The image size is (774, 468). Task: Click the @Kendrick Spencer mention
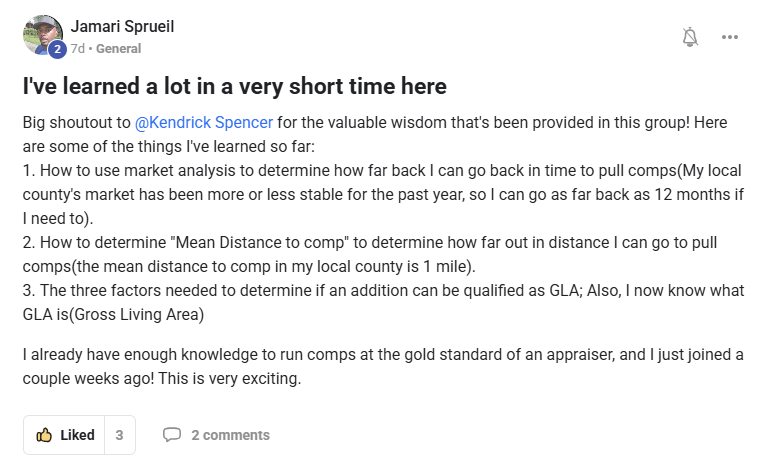coord(203,122)
